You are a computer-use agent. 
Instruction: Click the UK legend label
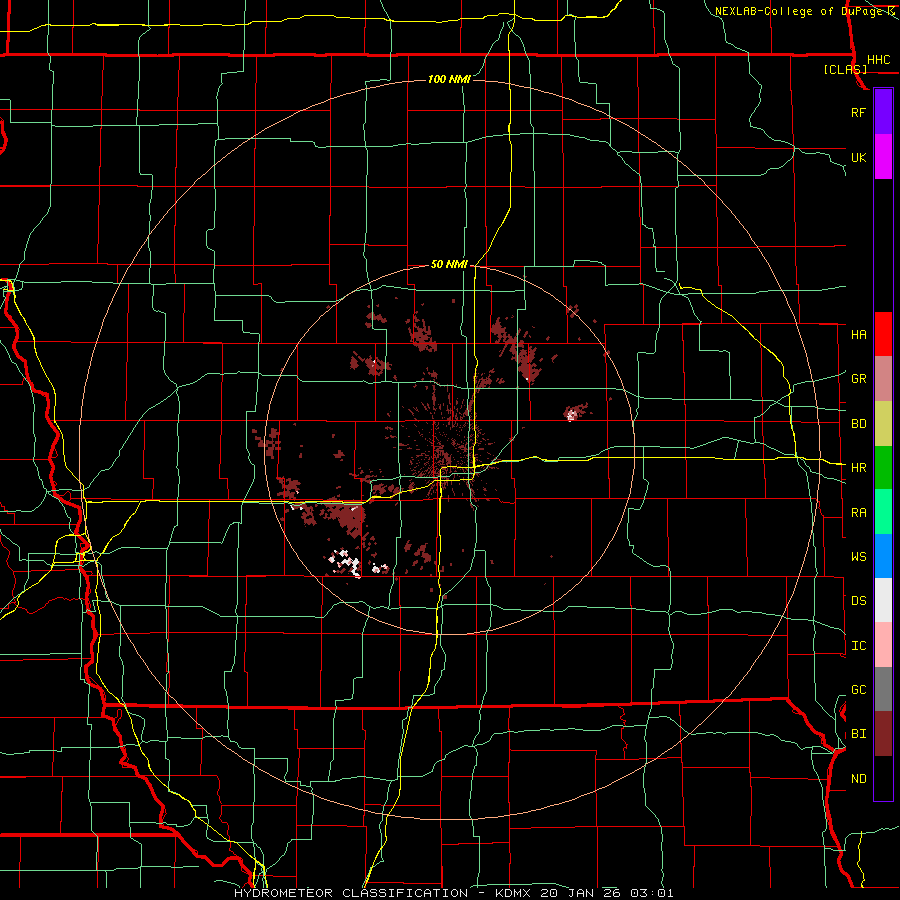[859, 157]
